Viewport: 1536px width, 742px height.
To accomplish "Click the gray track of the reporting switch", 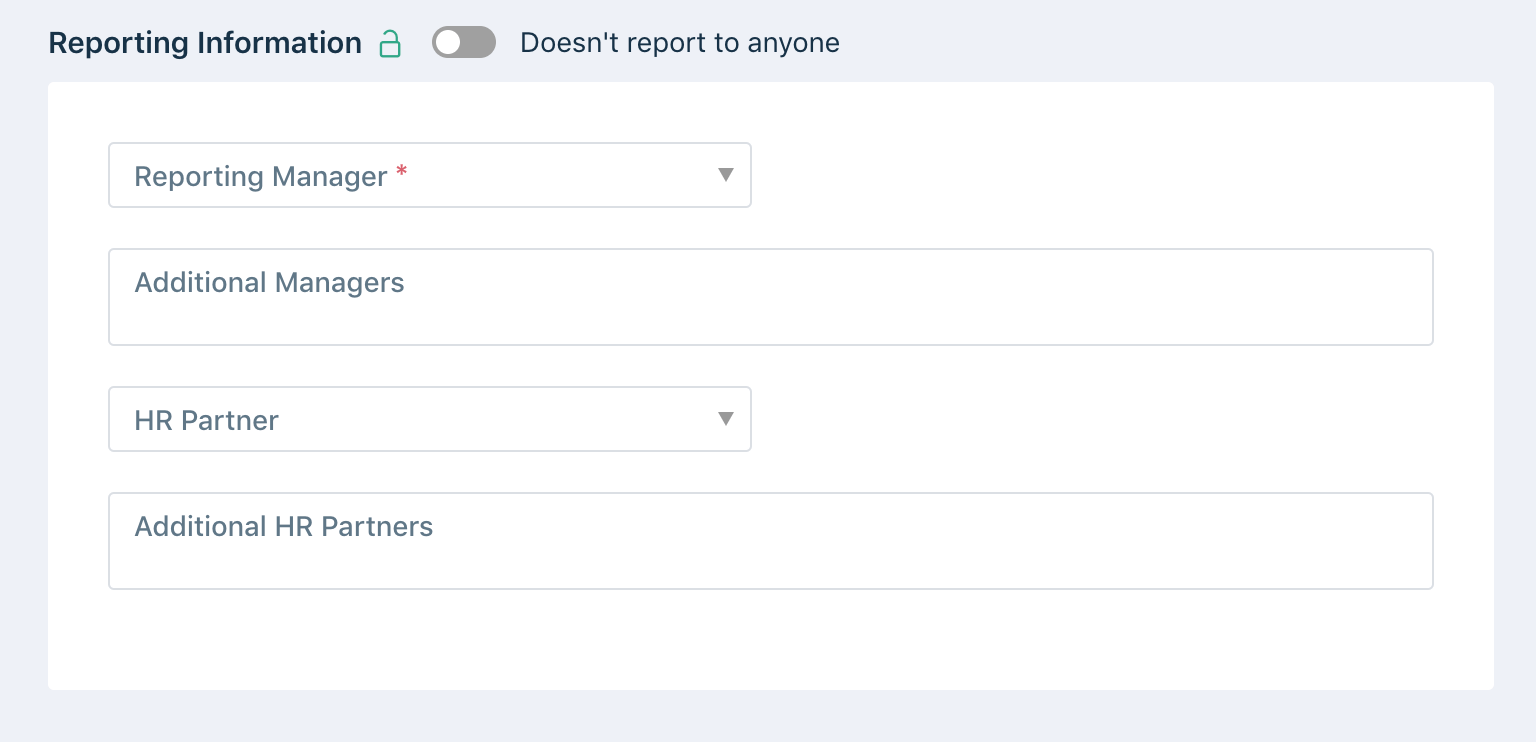I will (479, 42).
